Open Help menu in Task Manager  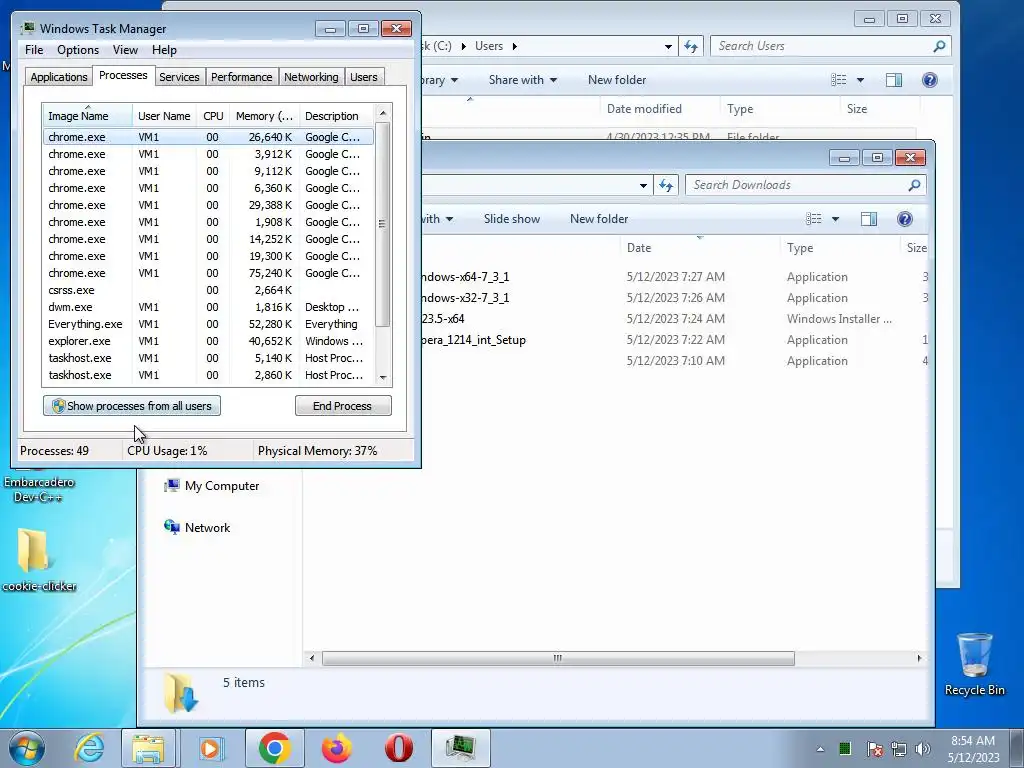pyautogui.click(x=164, y=50)
